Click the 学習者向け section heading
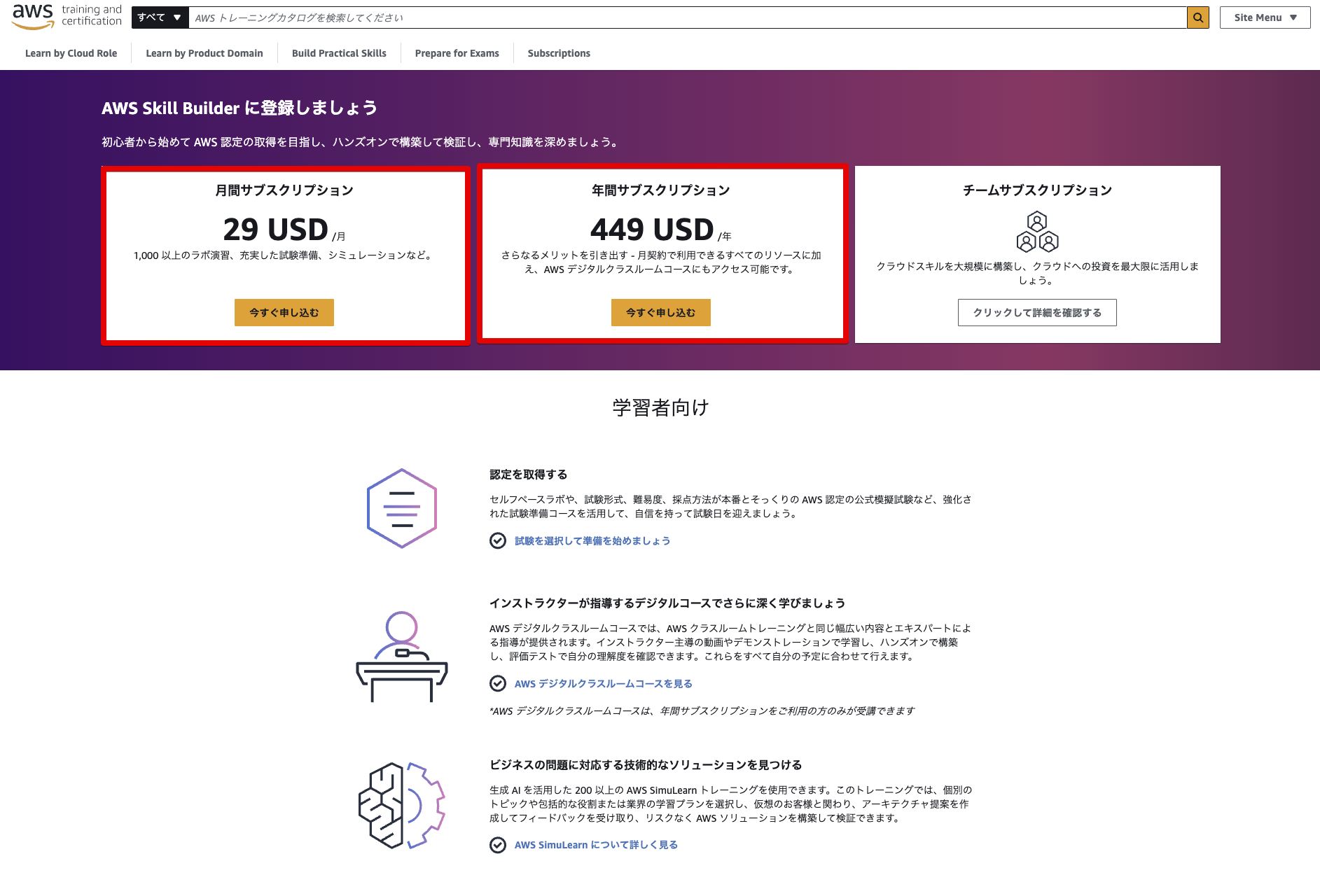Screen dimensions: 1320x896 point(660,407)
